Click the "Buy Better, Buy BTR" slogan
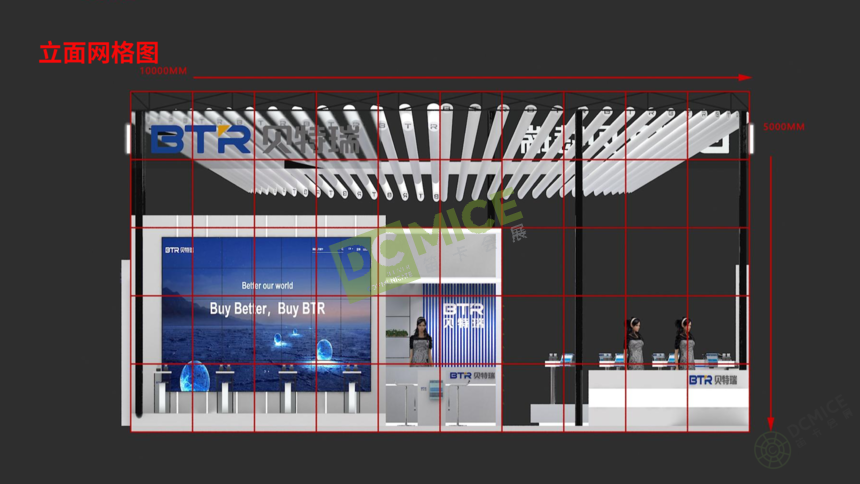860x484 pixels. (267, 308)
